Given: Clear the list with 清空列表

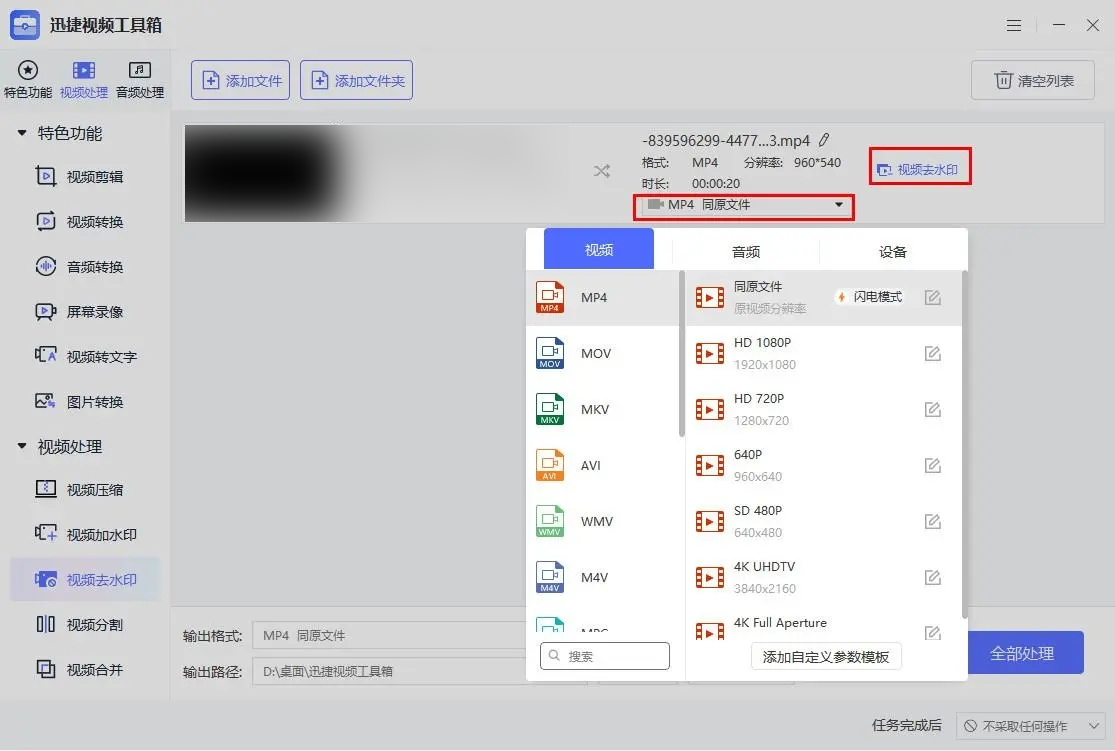Looking at the screenshot, I should pos(1033,80).
